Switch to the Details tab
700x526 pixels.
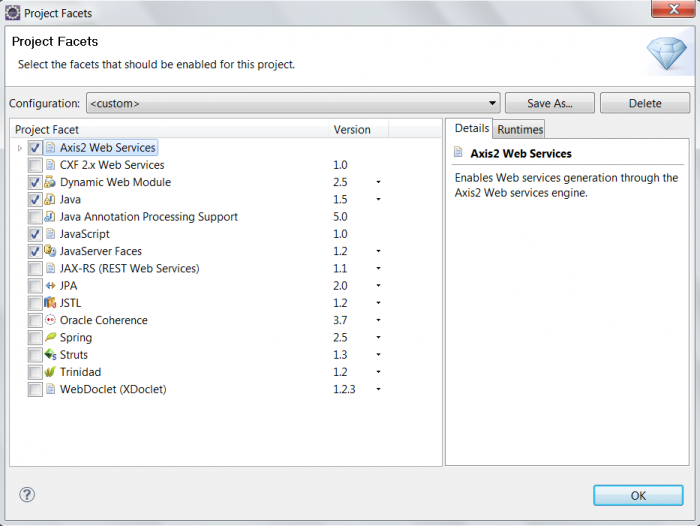[x=470, y=128]
